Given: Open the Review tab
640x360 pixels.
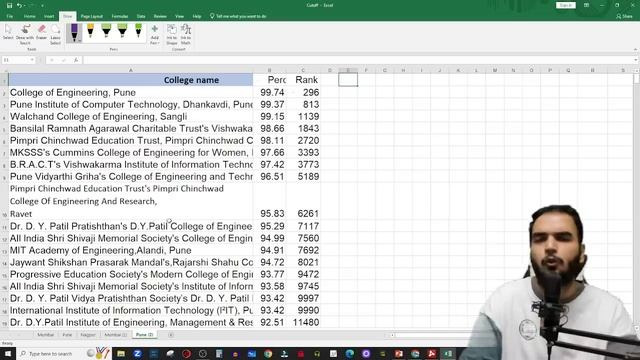Looking at the screenshot, I should (160, 16).
